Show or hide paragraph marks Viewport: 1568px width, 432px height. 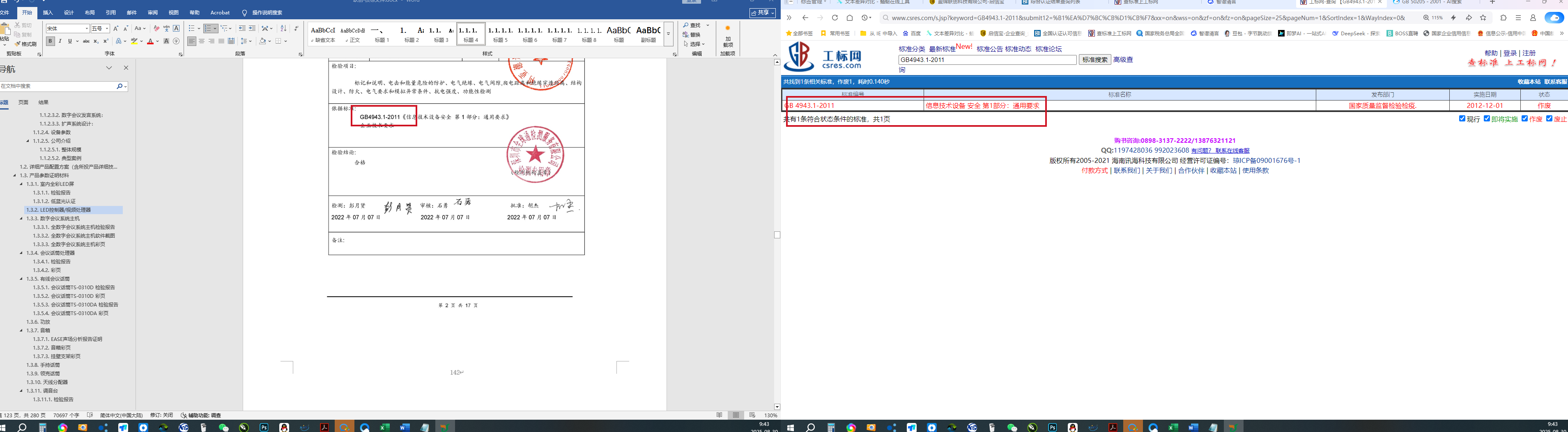(297, 29)
